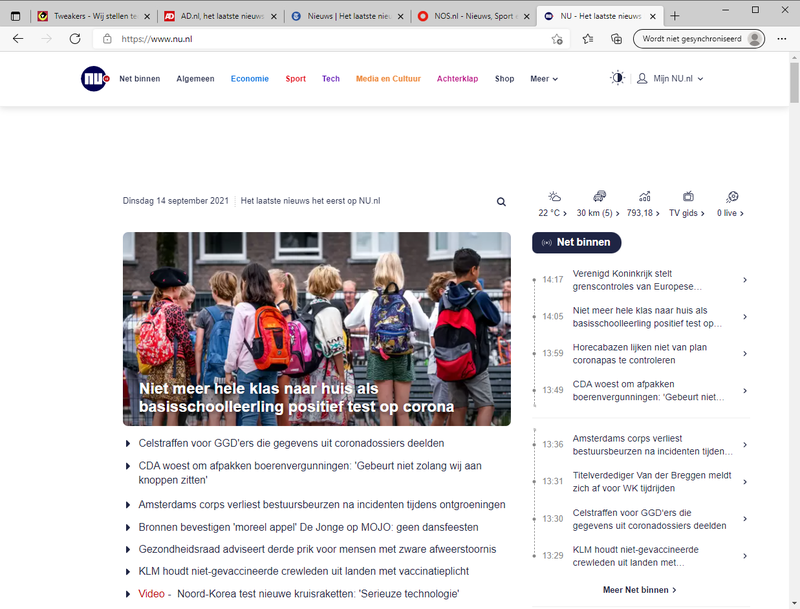Open the Shop link
The height and width of the screenshot is (609, 800).
pos(504,79)
